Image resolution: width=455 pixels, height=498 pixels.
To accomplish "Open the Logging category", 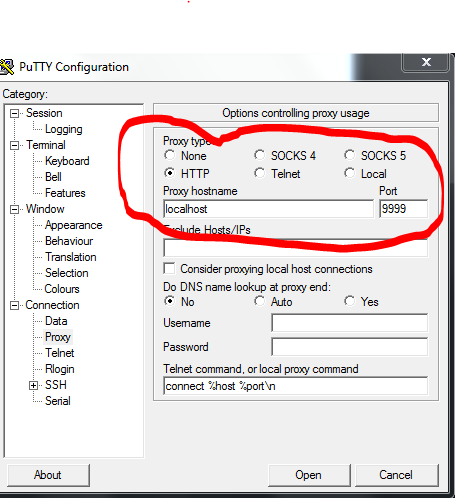I will tap(64, 129).
